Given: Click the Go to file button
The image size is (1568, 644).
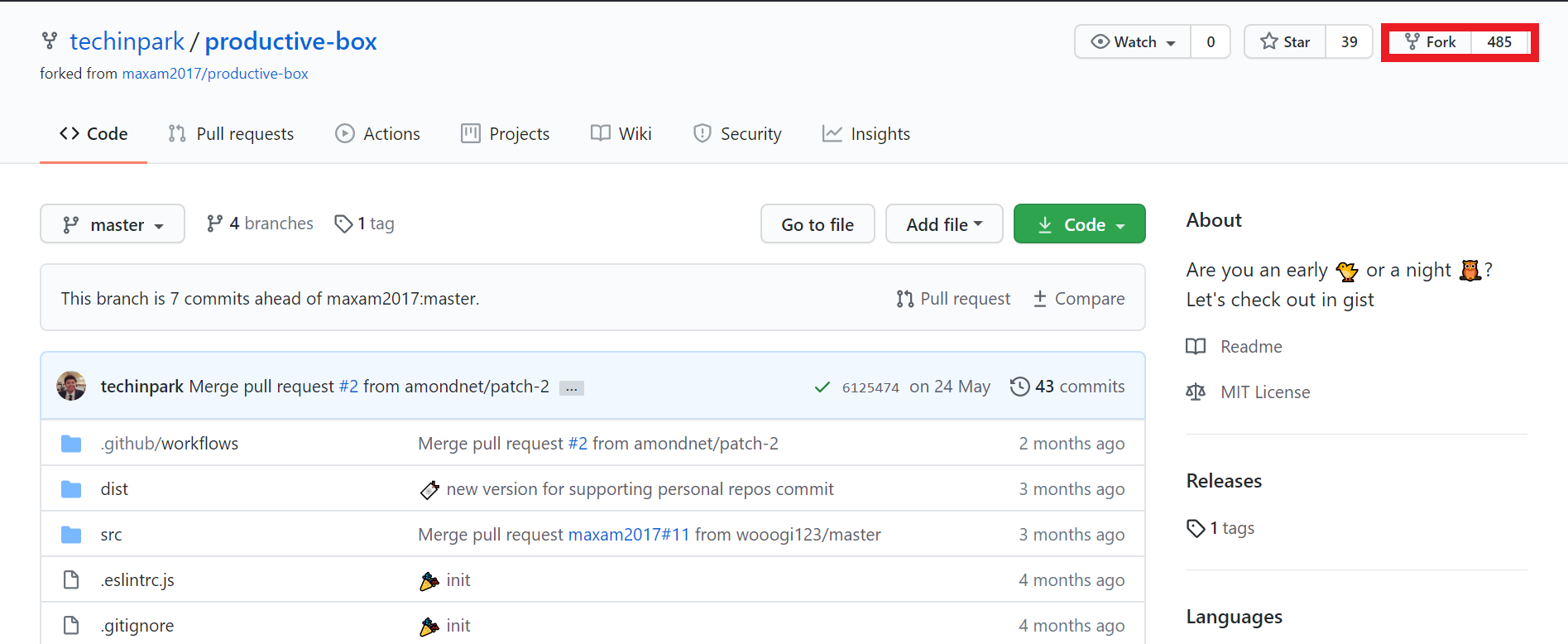Looking at the screenshot, I should coord(818,224).
